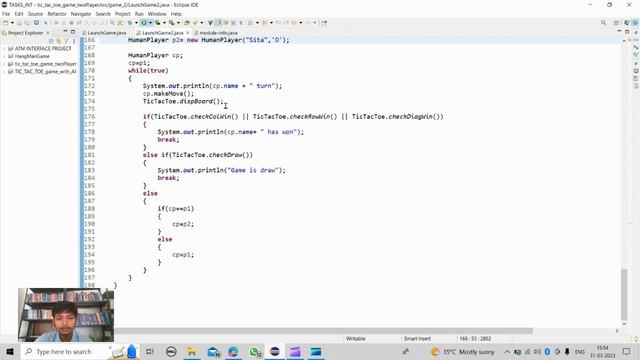This screenshot has height=360, width=640.
Task: Open Project Explorer view menu dots
Action: pos(74,41)
